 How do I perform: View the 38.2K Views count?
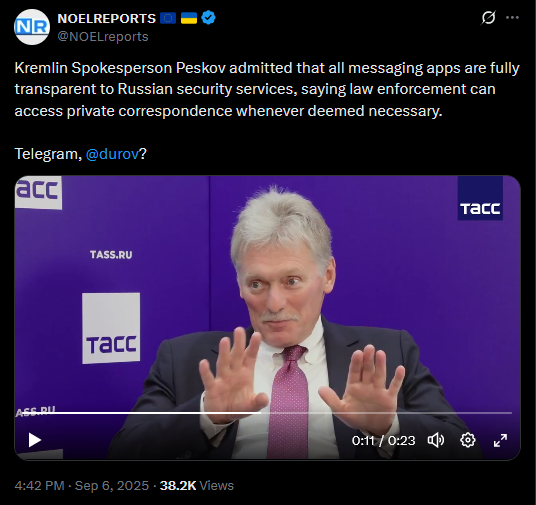(197, 486)
